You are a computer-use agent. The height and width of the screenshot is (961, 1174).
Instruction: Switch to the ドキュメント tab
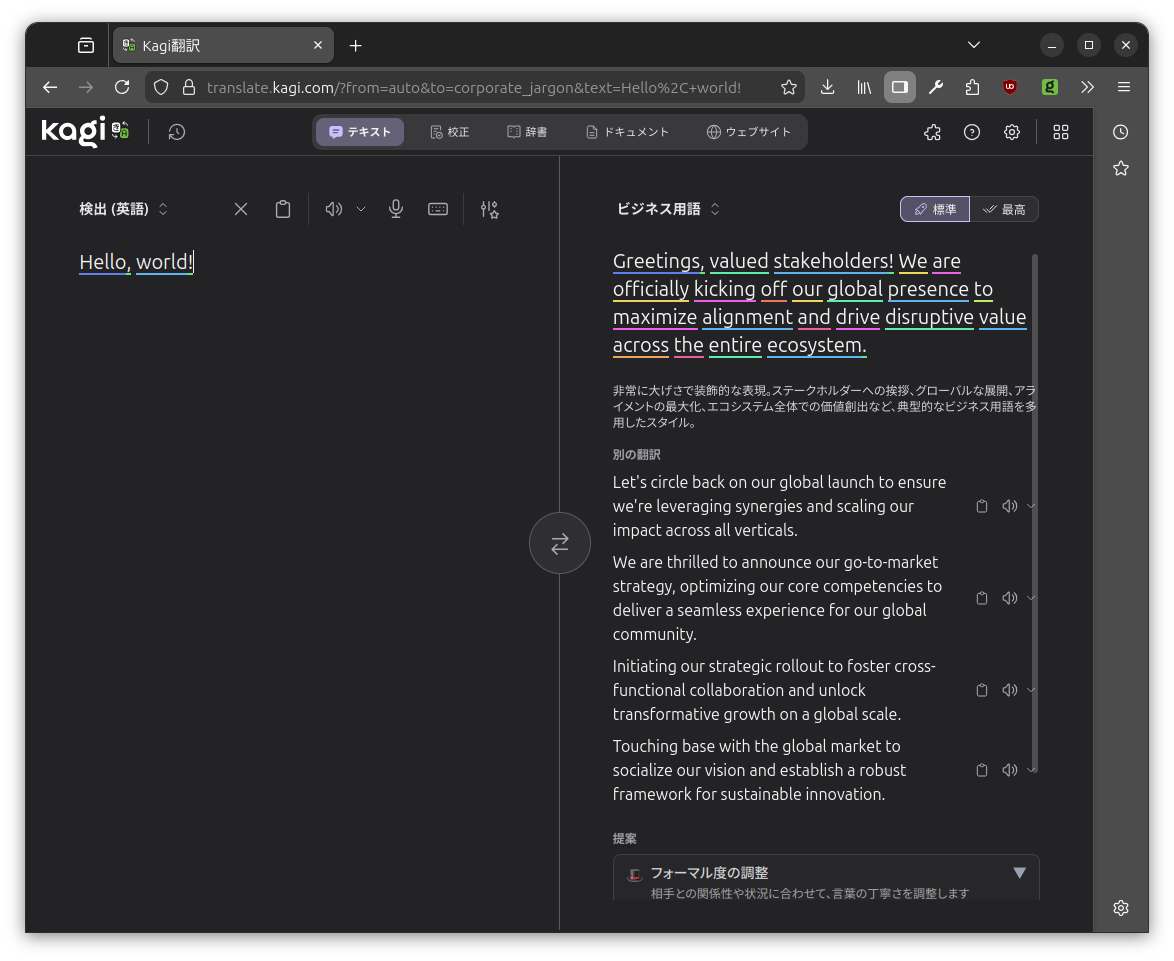tap(627, 132)
